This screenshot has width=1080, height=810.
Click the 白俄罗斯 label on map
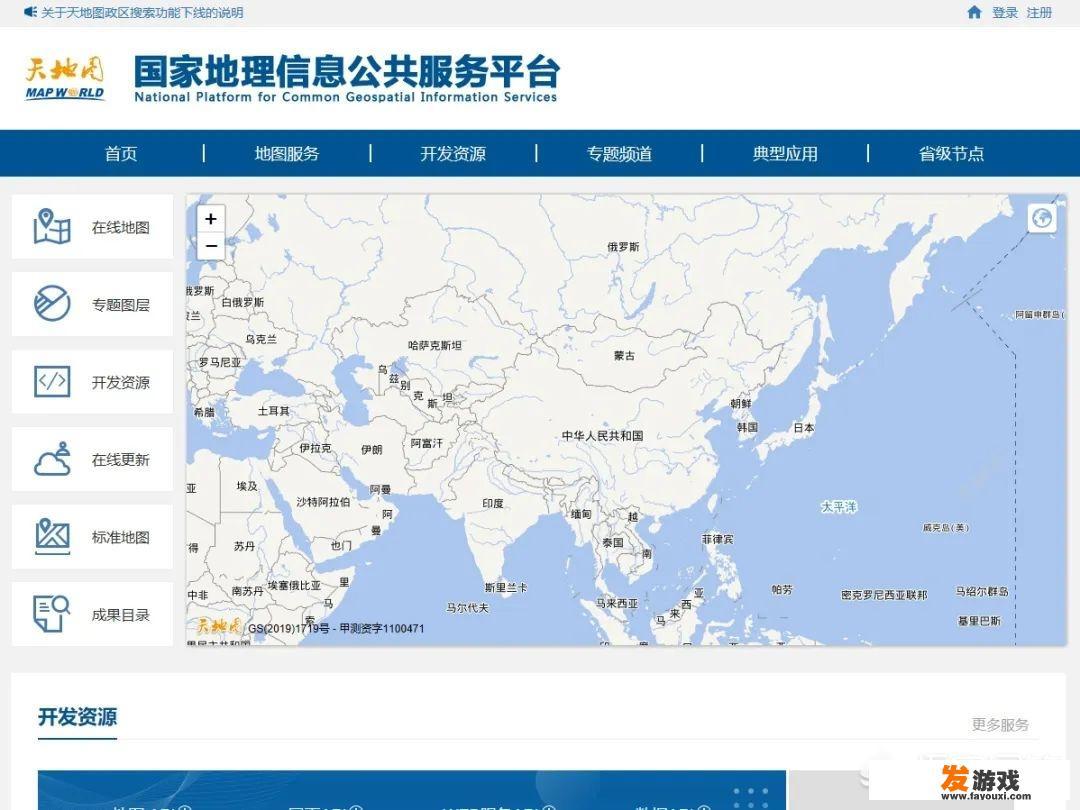pyautogui.click(x=242, y=302)
